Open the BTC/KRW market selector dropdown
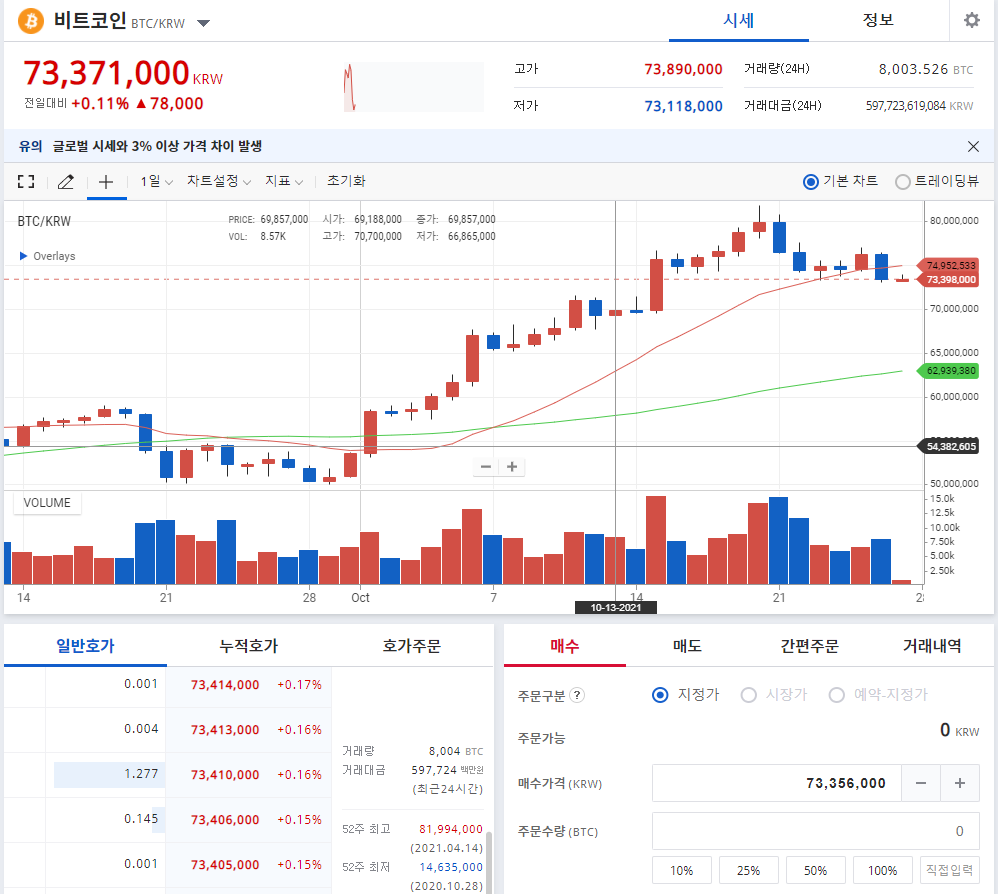998x894 pixels. pos(203,24)
